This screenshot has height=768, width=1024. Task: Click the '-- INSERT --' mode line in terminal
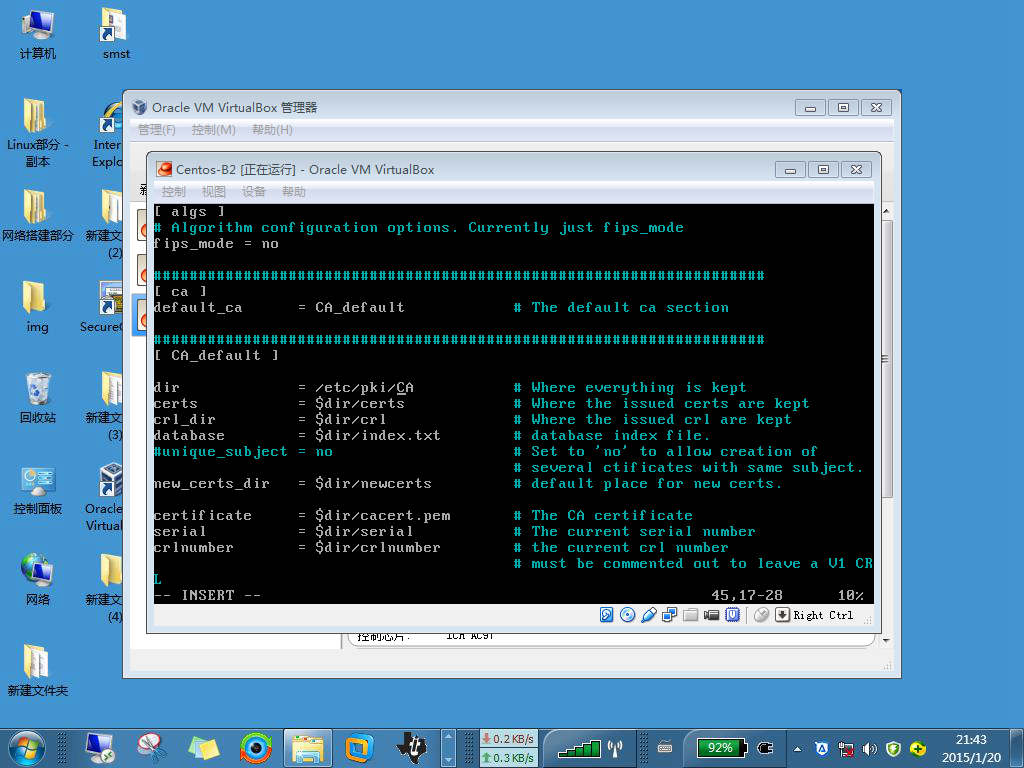pos(208,595)
